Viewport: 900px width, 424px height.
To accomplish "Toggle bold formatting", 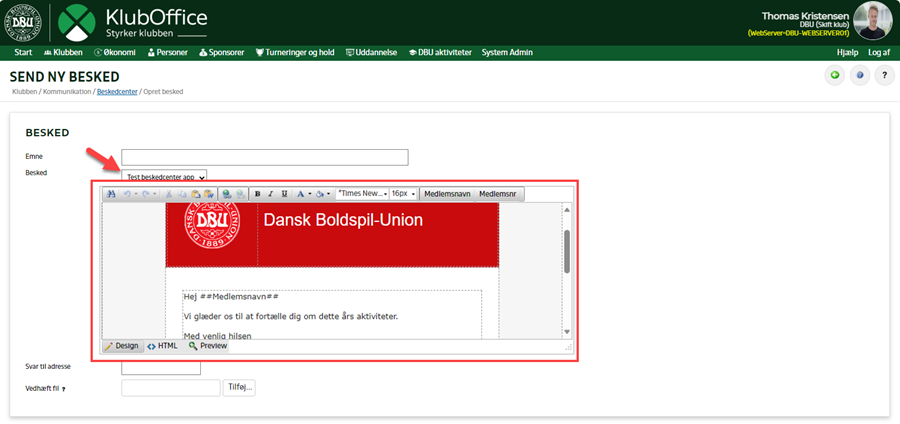I will [258, 194].
